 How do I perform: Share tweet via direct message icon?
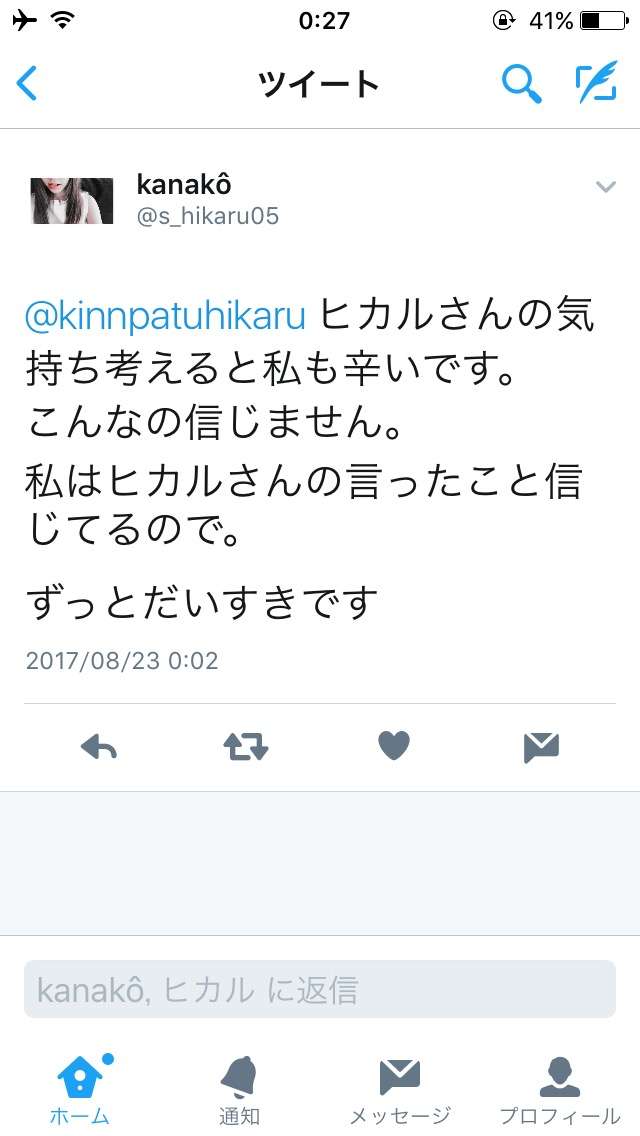(x=541, y=748)
